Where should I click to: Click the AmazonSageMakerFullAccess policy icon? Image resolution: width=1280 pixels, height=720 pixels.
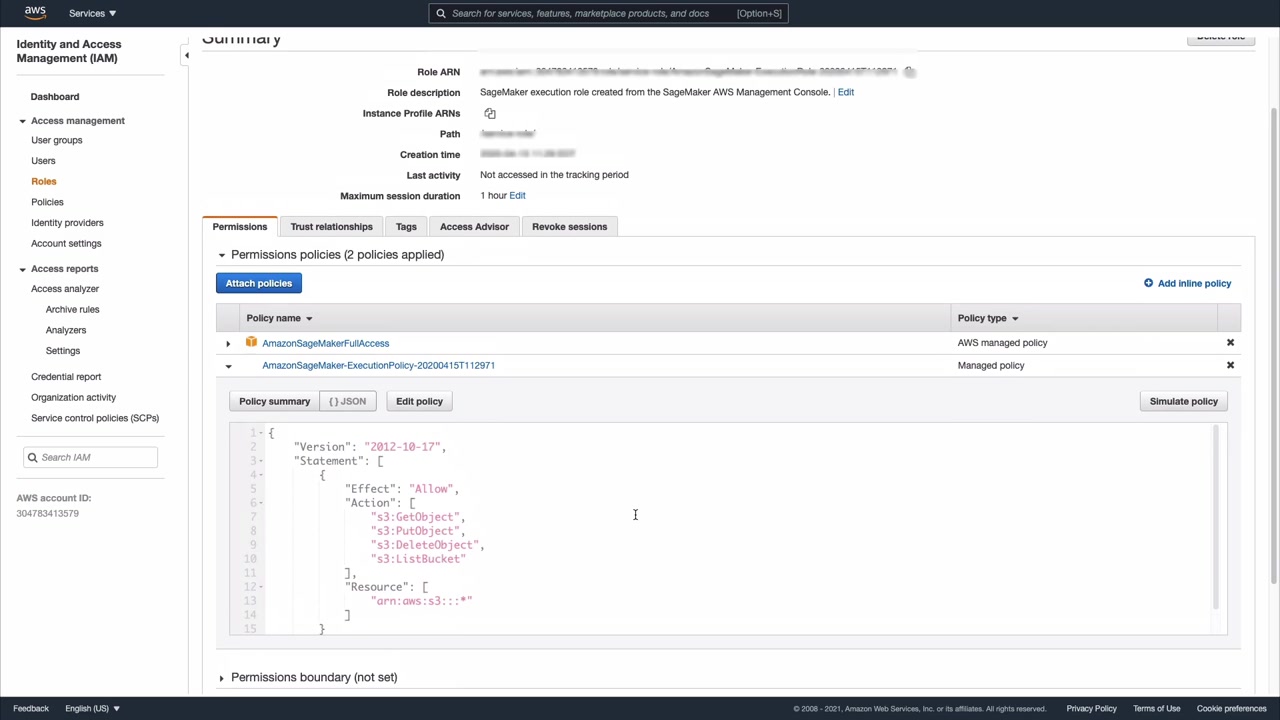[252, 343]
